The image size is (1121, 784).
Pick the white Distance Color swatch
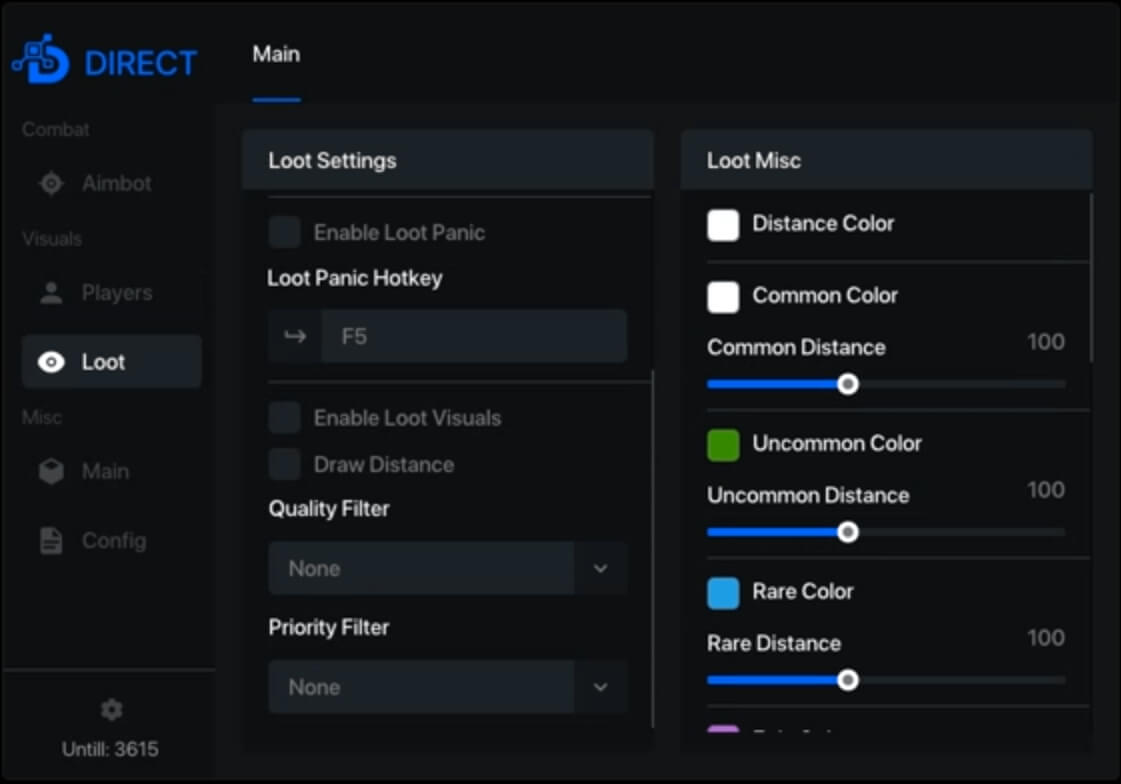723,225
